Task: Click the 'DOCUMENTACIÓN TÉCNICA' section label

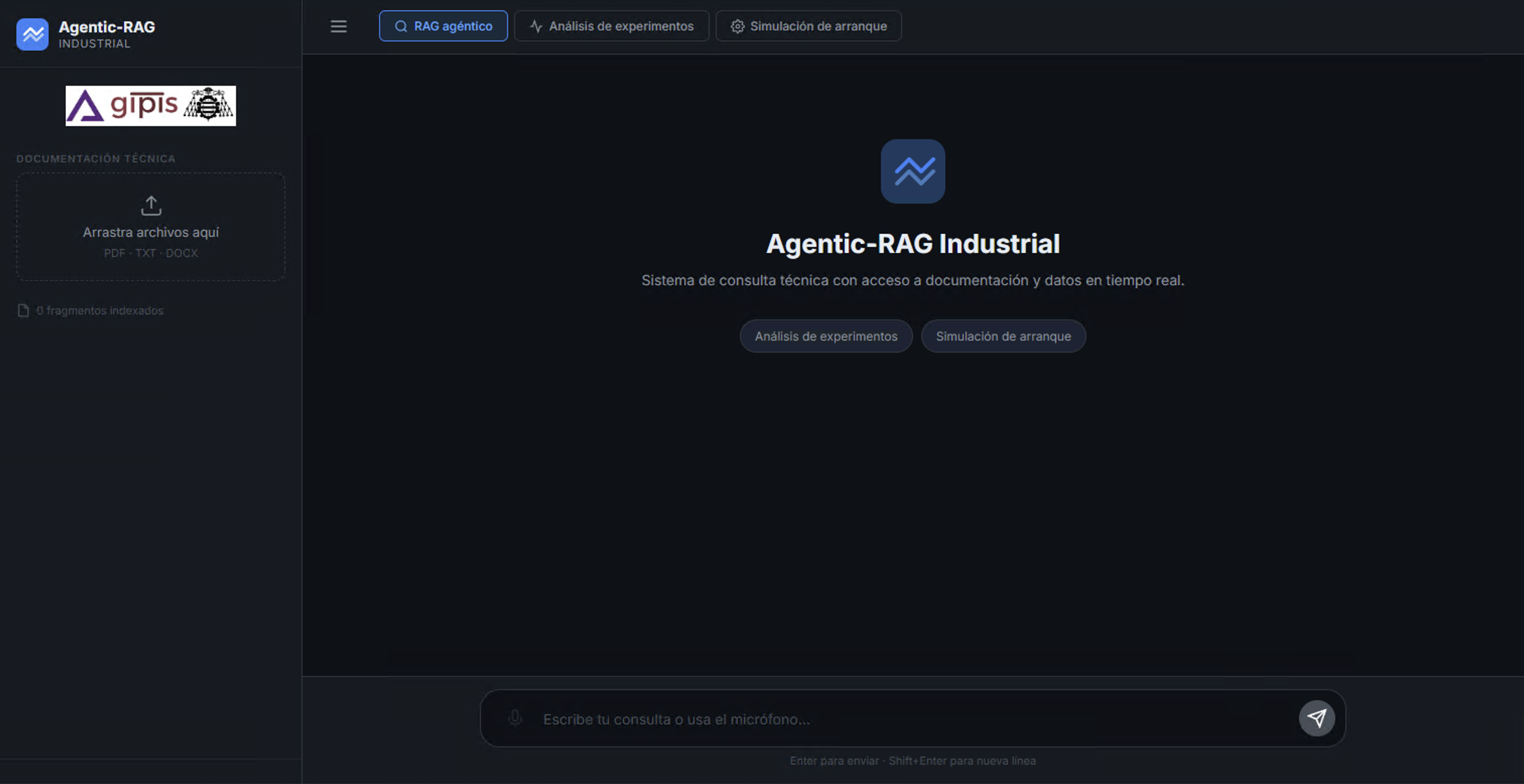Action: click(x=96, y=159)
